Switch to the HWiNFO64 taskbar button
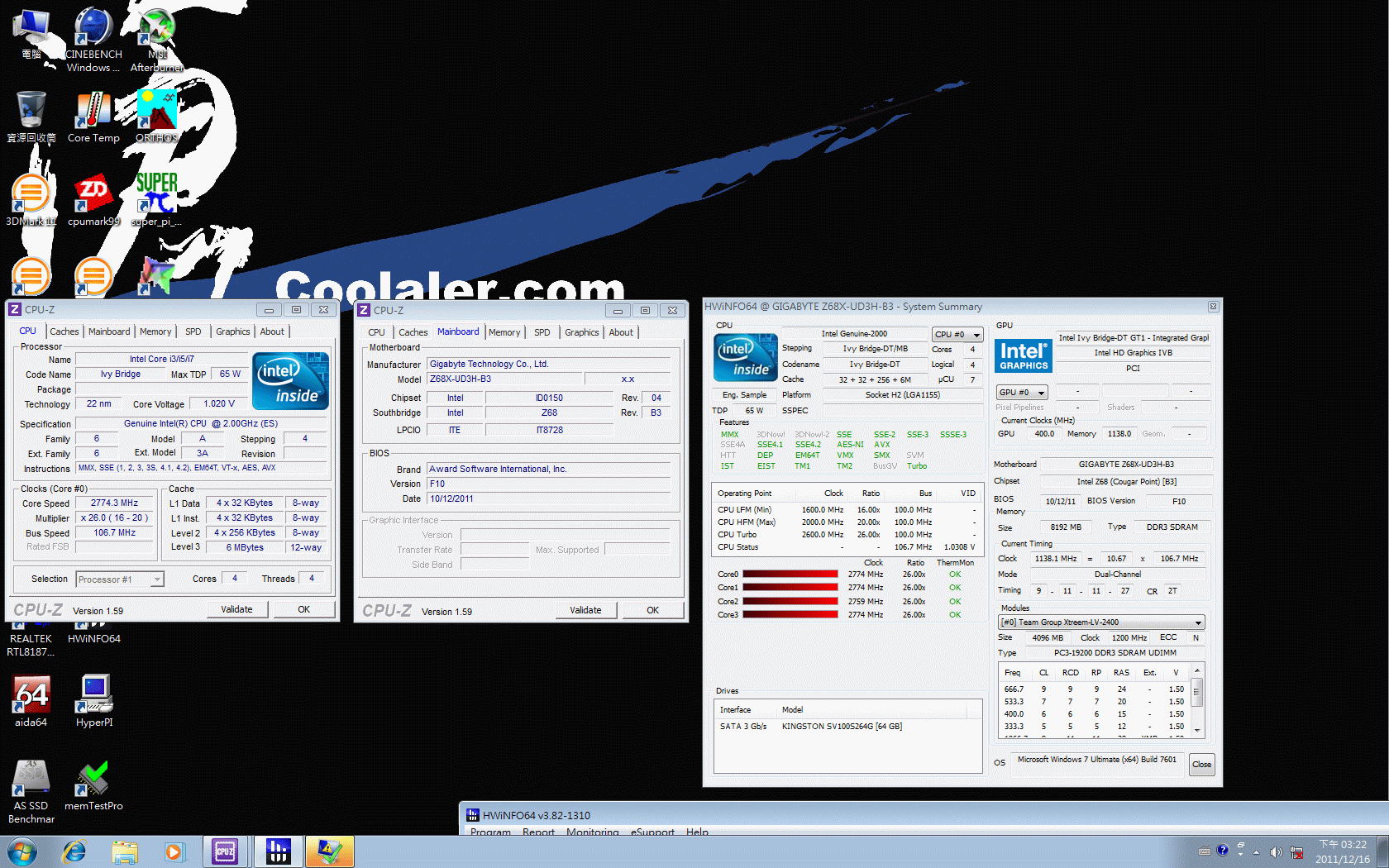 (x=278, y=851)
